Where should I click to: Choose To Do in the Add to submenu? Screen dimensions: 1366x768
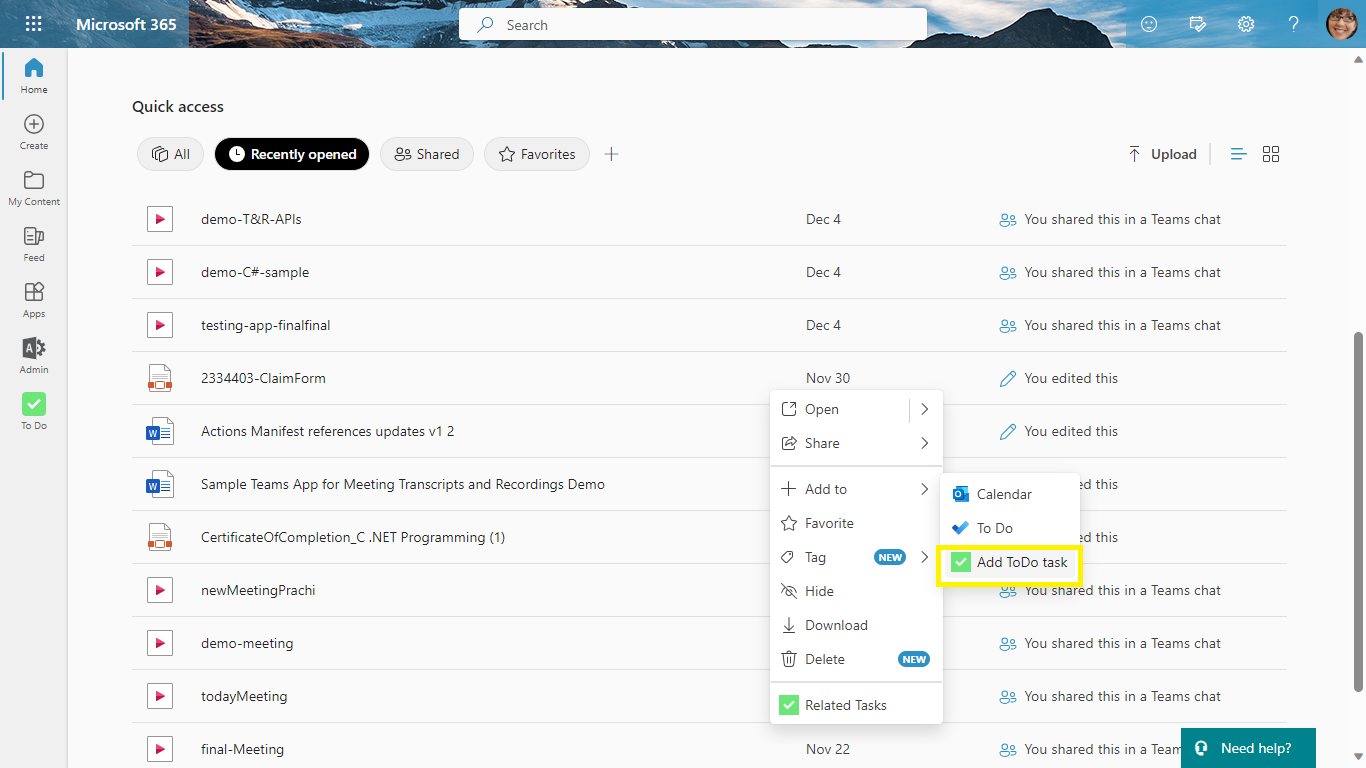tap(1010, 528)
